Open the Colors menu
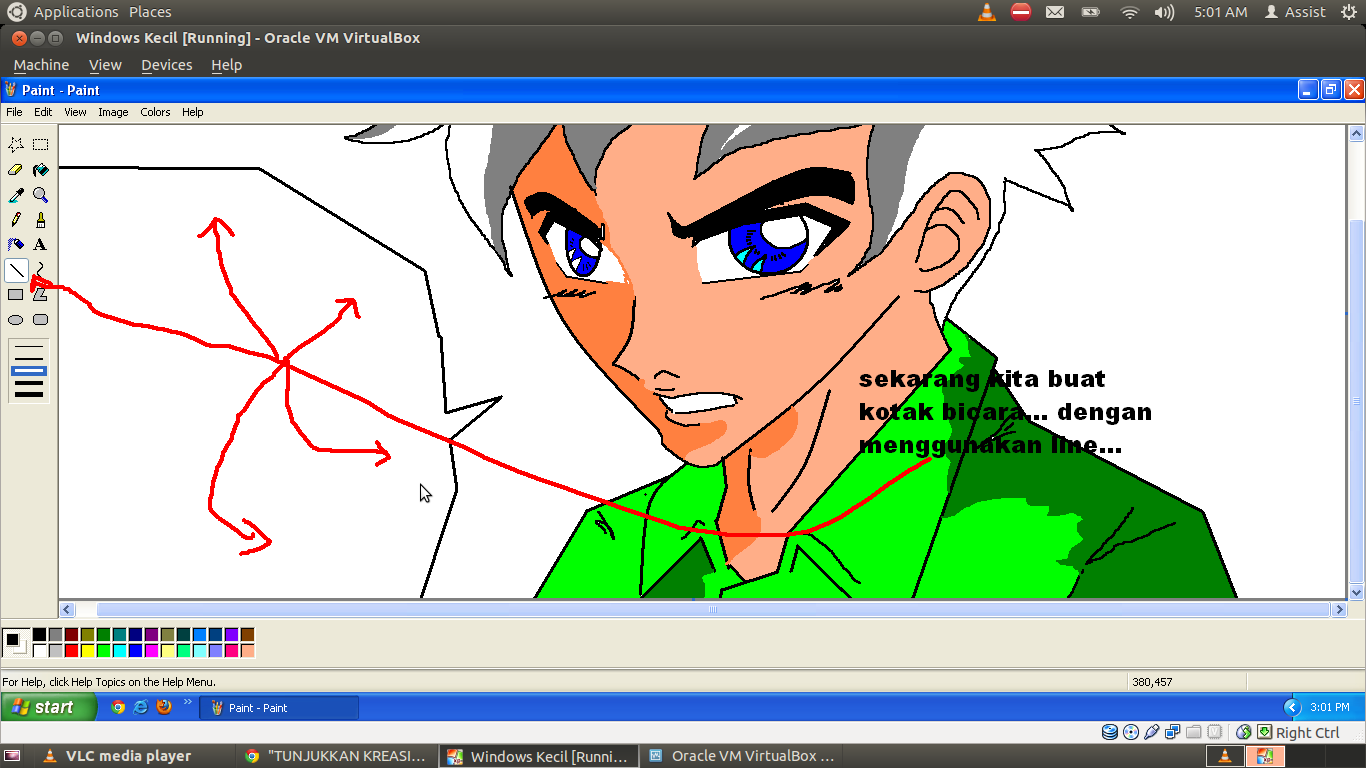The height and width of the screenshot is (768, 1366). [x=155, y=112]
